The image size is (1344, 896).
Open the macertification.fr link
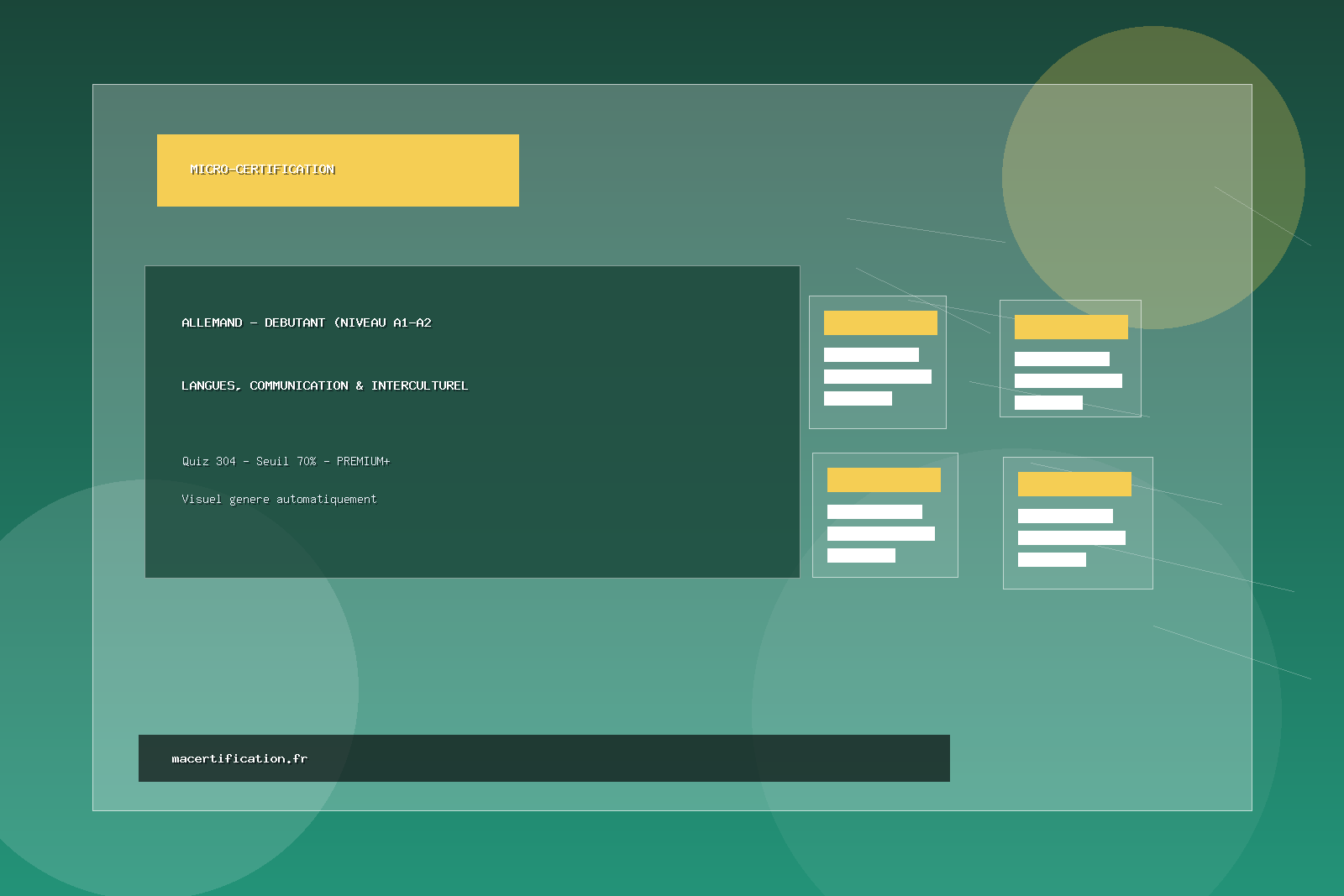click(239, 758)
